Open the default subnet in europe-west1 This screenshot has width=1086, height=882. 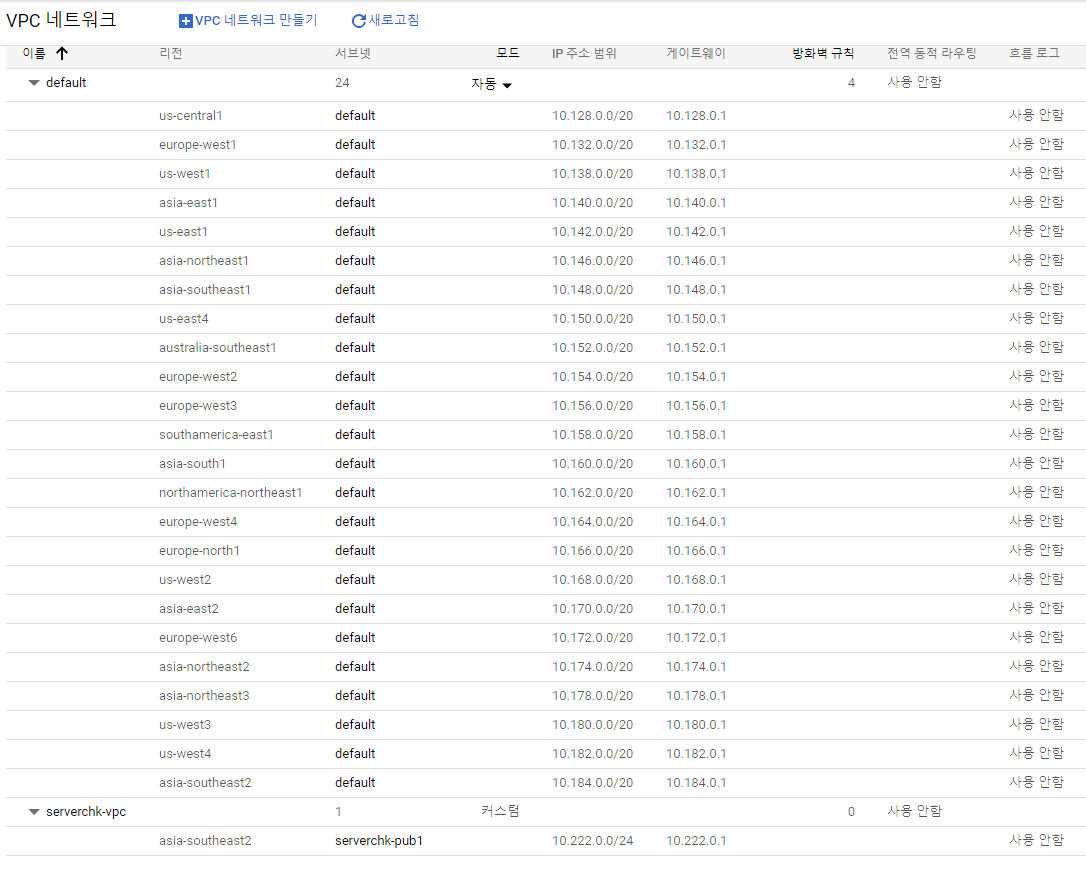[x=355, y=145]
